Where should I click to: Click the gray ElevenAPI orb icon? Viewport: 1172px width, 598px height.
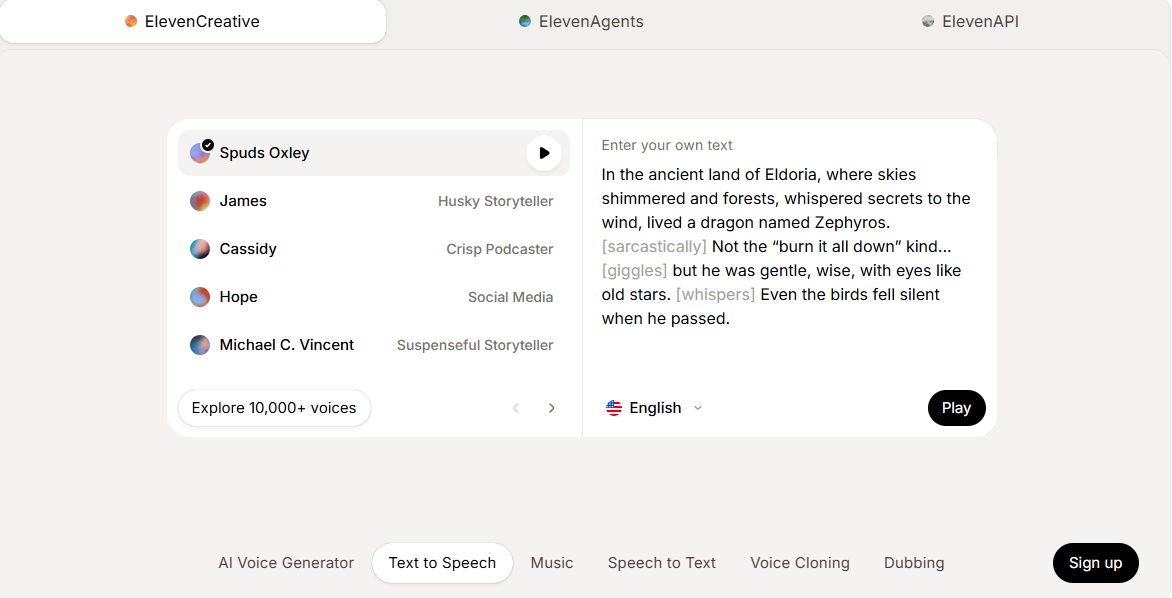click(928, 21)
